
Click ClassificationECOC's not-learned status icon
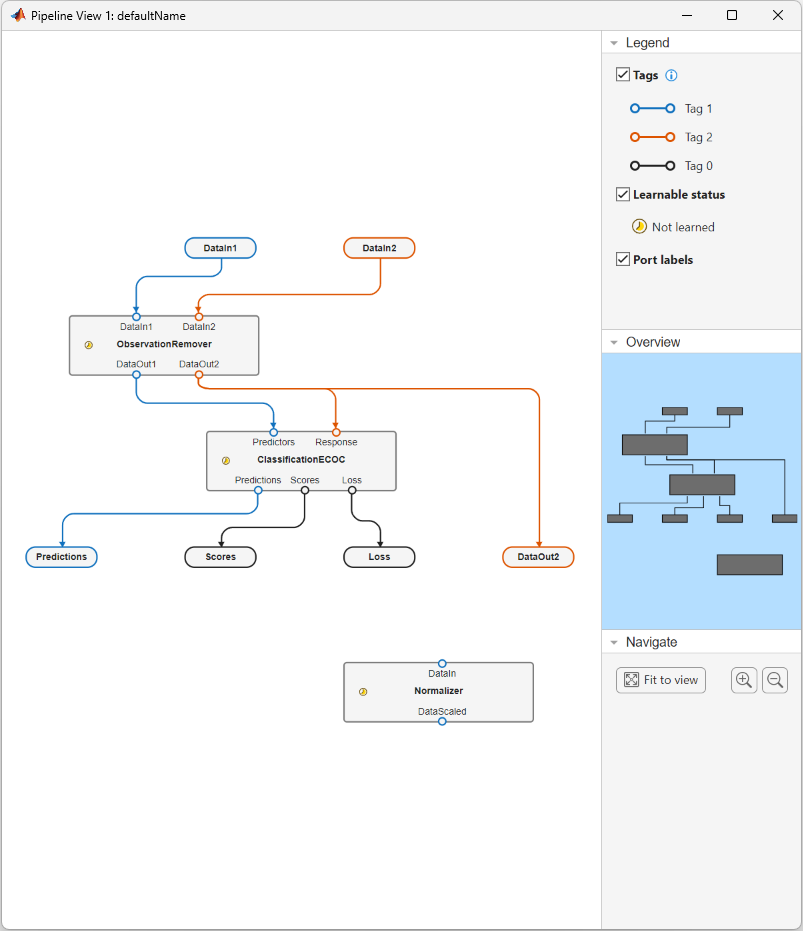point(225,460)
